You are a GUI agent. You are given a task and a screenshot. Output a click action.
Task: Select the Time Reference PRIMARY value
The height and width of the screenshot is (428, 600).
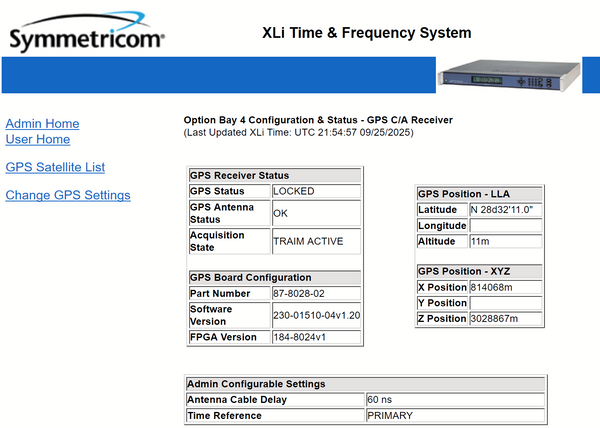point(455,415)
